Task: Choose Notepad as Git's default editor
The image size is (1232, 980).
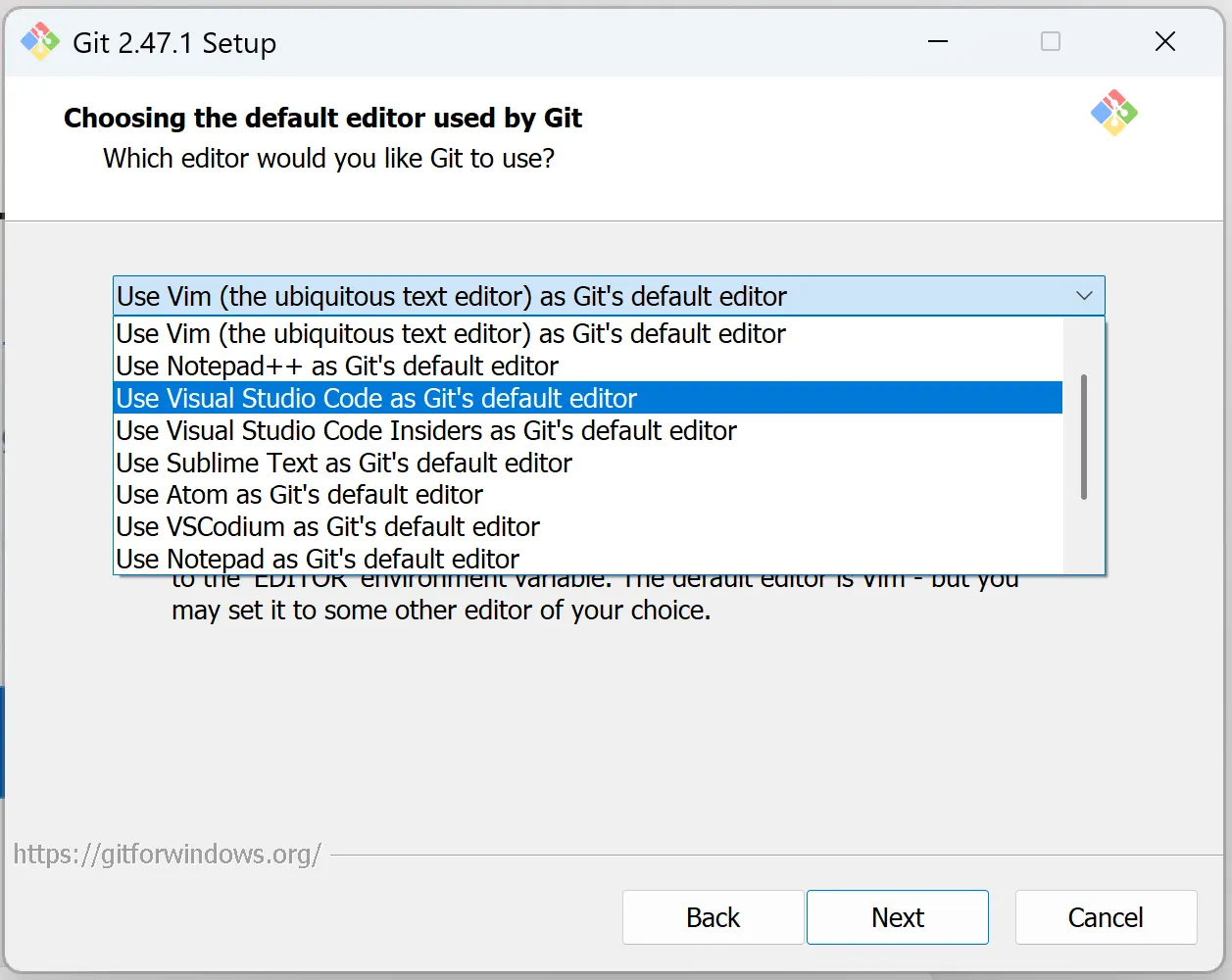Action: tap(318, 559)
